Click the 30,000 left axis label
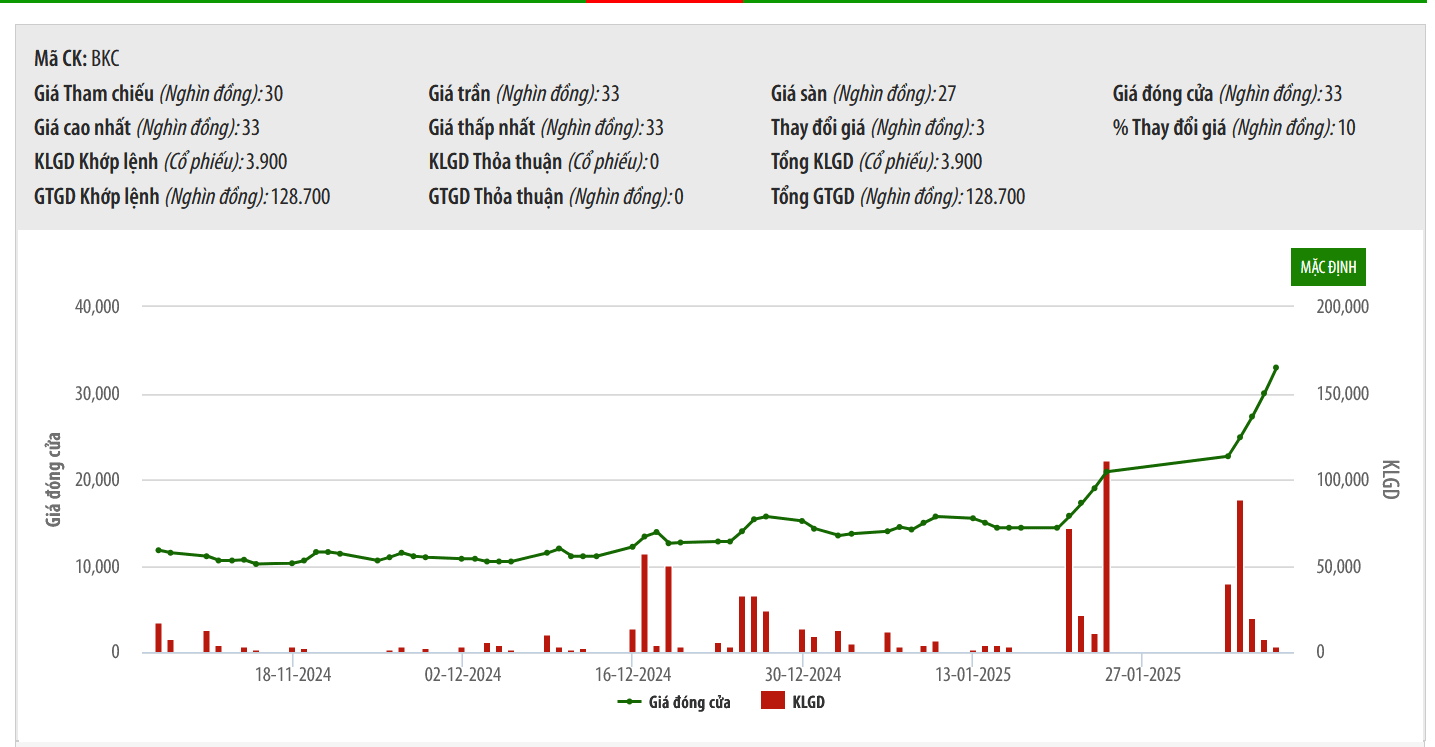This screenshot has height=747, width=1435. click(x=97, y=394)
